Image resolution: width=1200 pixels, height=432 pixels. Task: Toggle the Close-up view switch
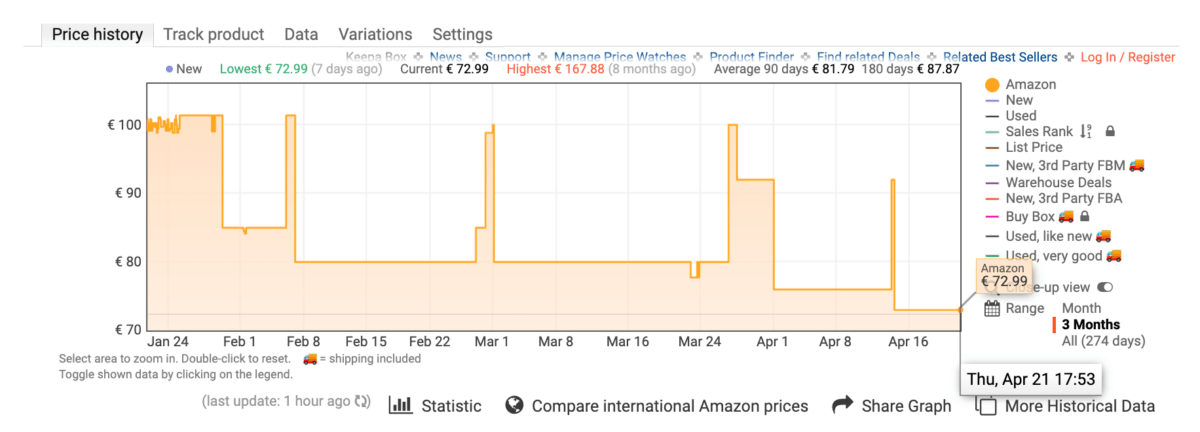[x=1105, y=288]
